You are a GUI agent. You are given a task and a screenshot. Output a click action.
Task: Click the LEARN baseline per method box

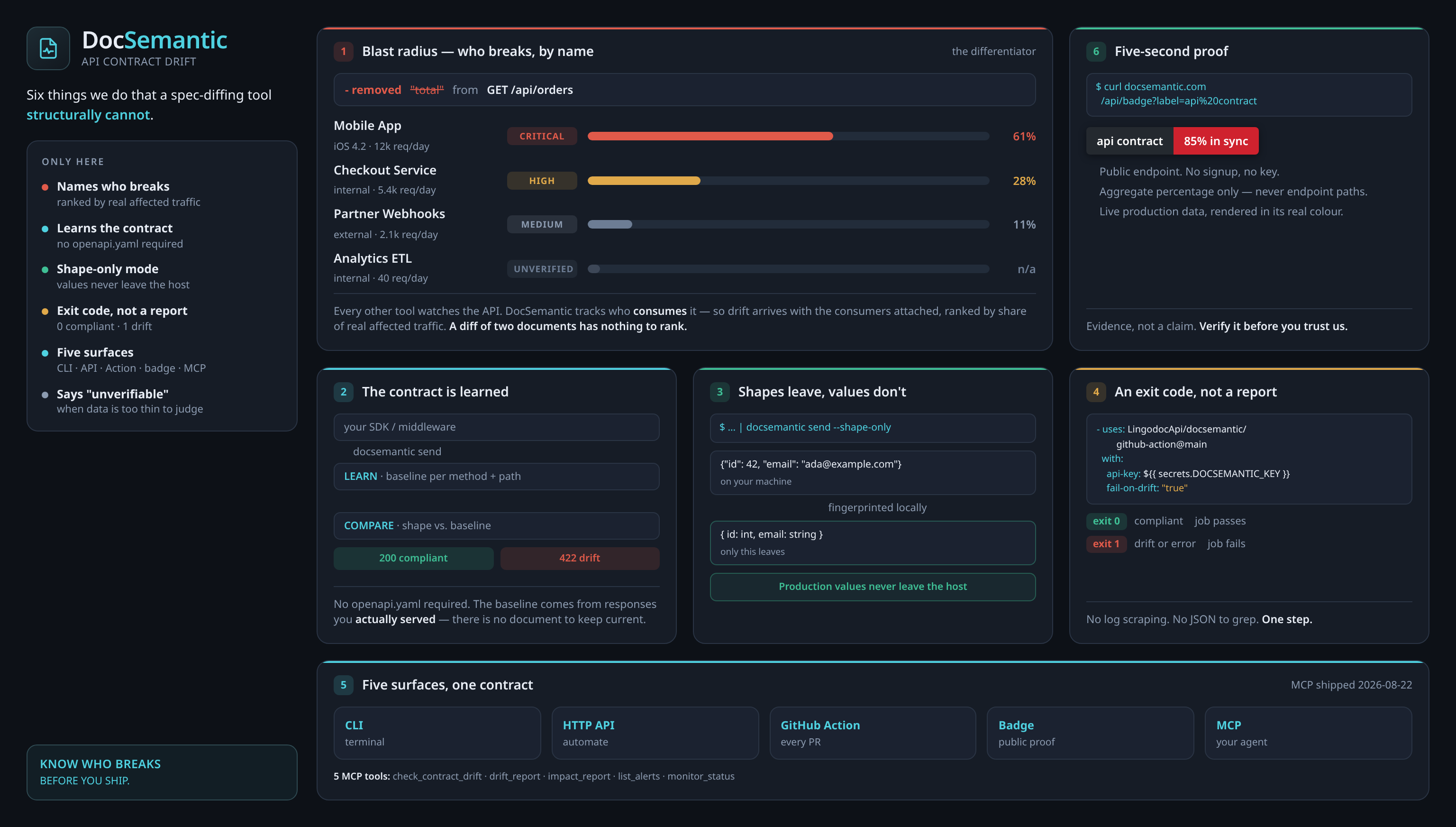coord(496,476)
